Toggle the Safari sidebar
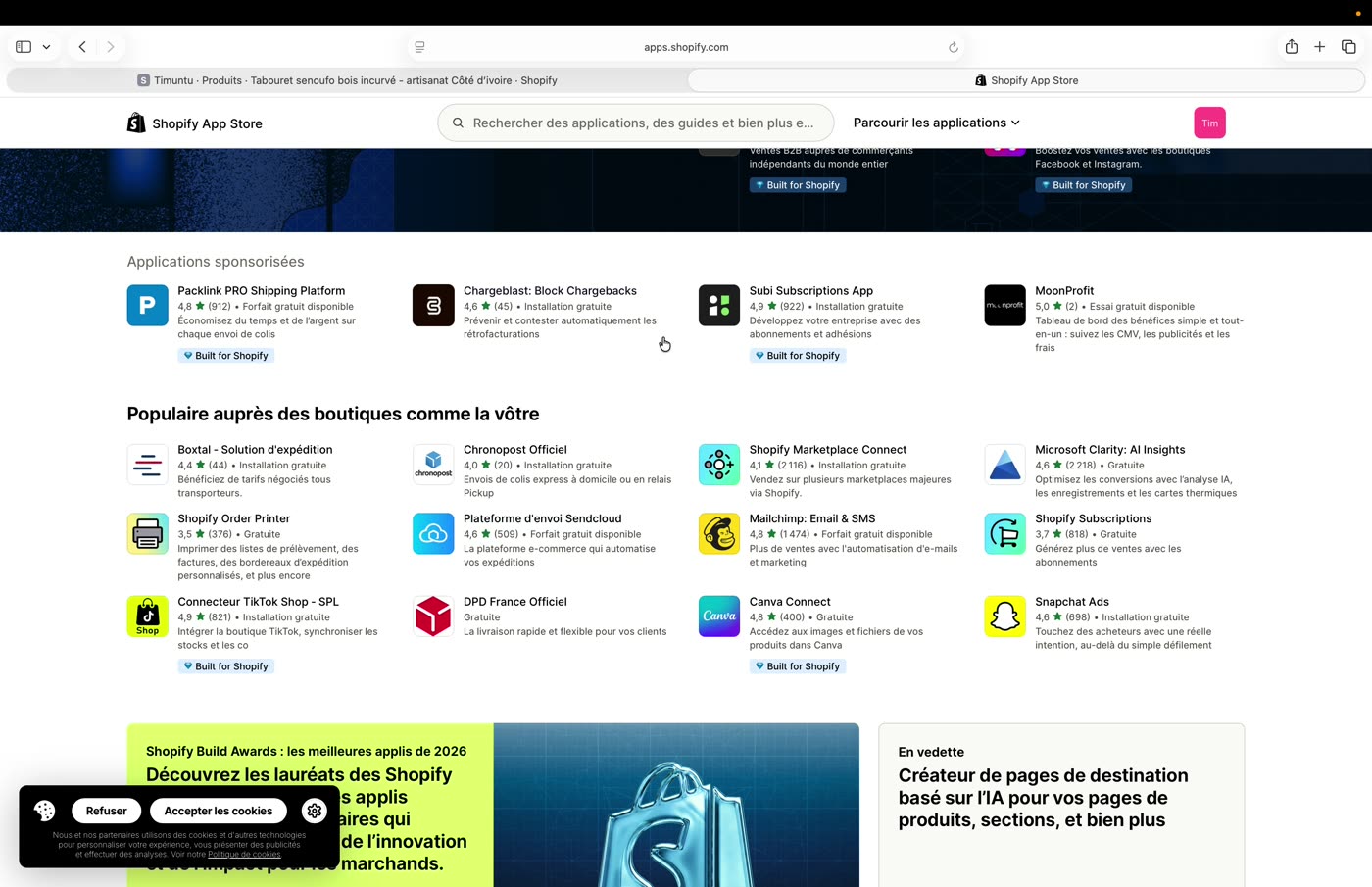 tap(24, 46)
